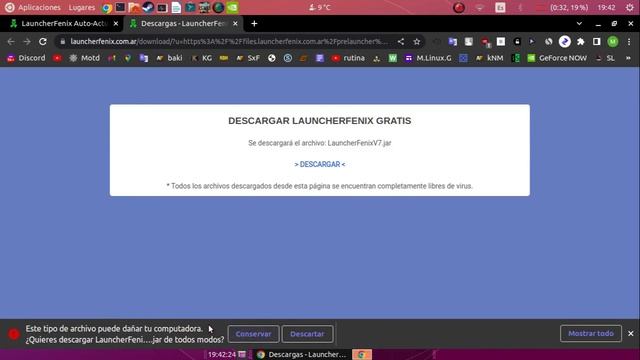Open the M.Linux.G bookmark
The width and height of the screenshot is (640, 360).
pyautogui.click(x=428, y=58)
